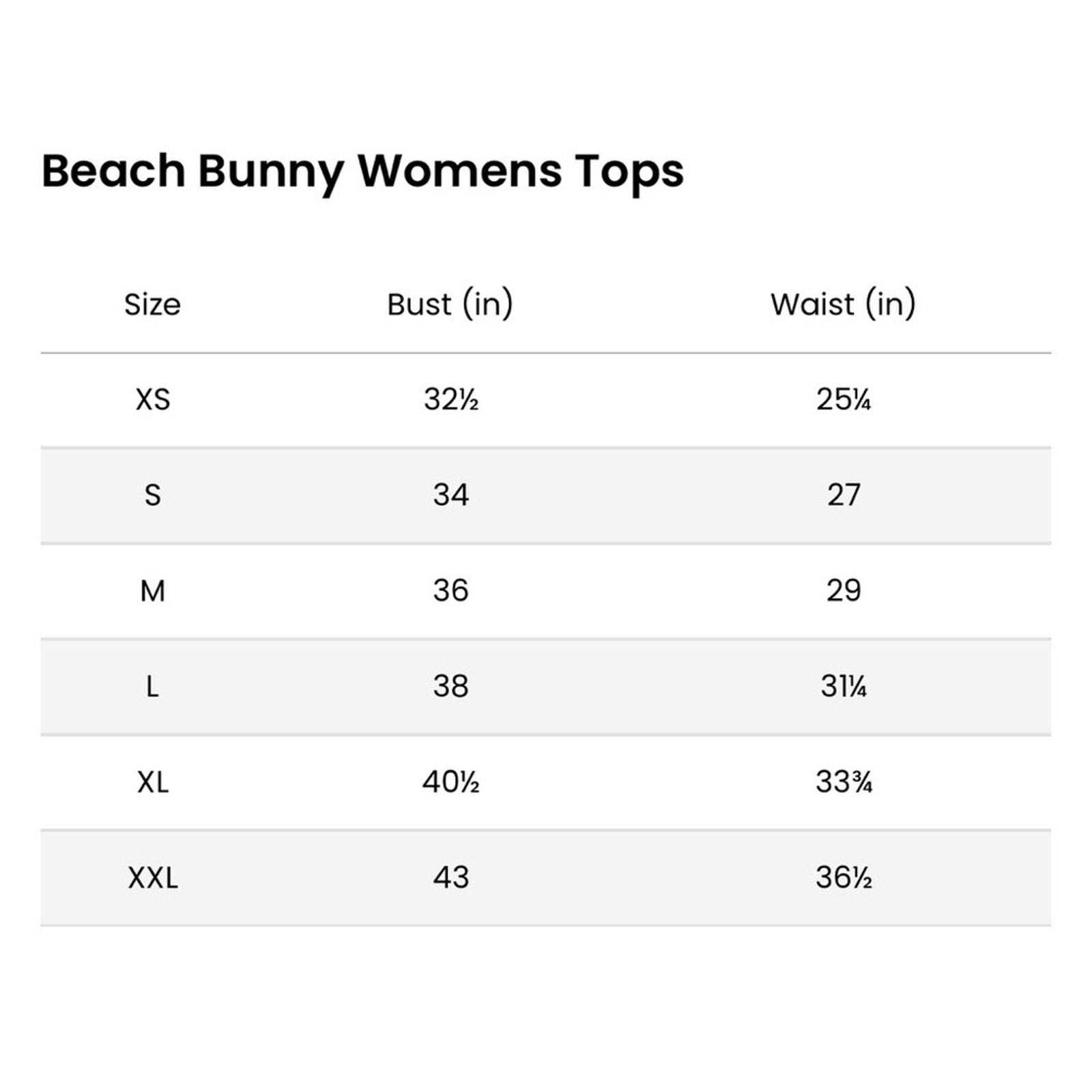Select the 40½ bust value for XL
This screenshot has height=1092, width=1092.
click(450, 782)
